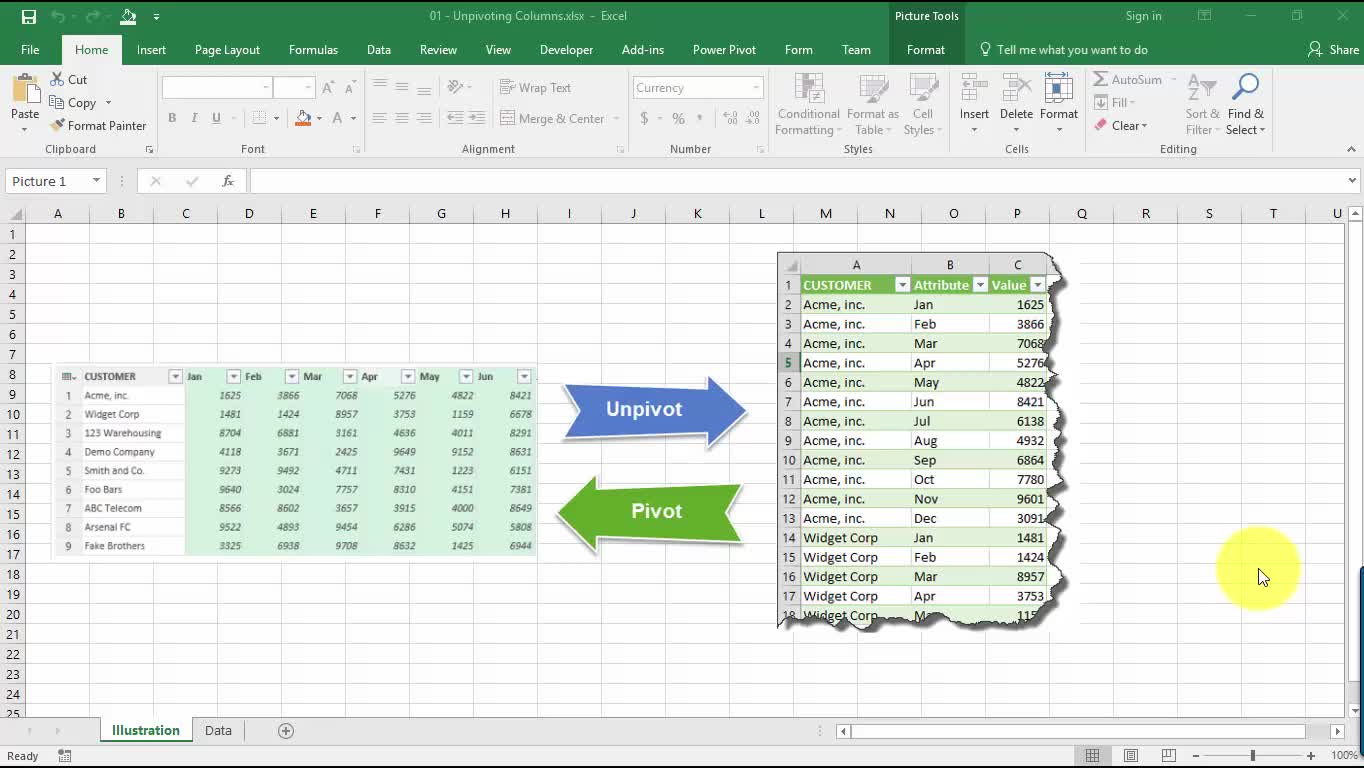The width and height of the screenshot is (1364, 768).
Task: Open the Power Pivot ribbon tab
Action: pos(724,50)
